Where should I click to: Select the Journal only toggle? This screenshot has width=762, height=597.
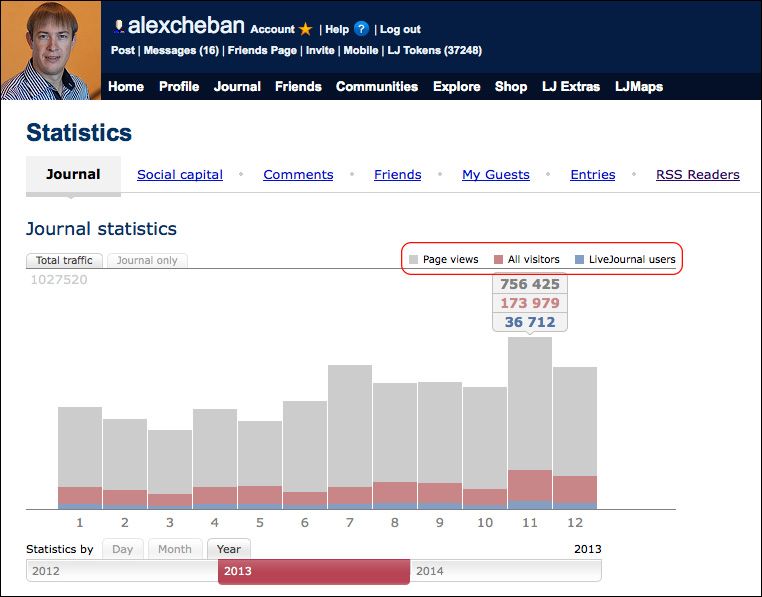click(147, 261)
